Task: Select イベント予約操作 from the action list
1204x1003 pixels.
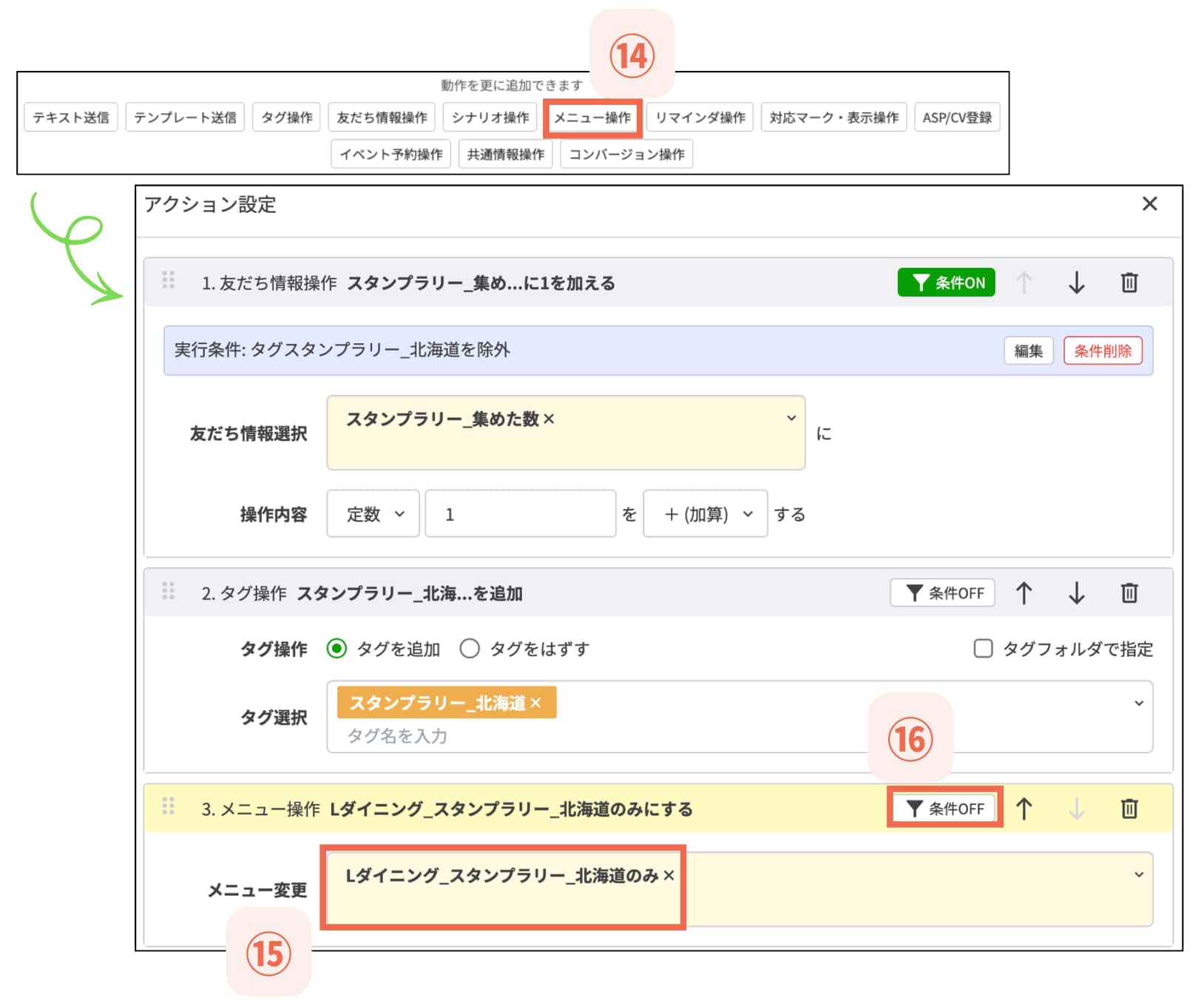Action: point(390,154)
